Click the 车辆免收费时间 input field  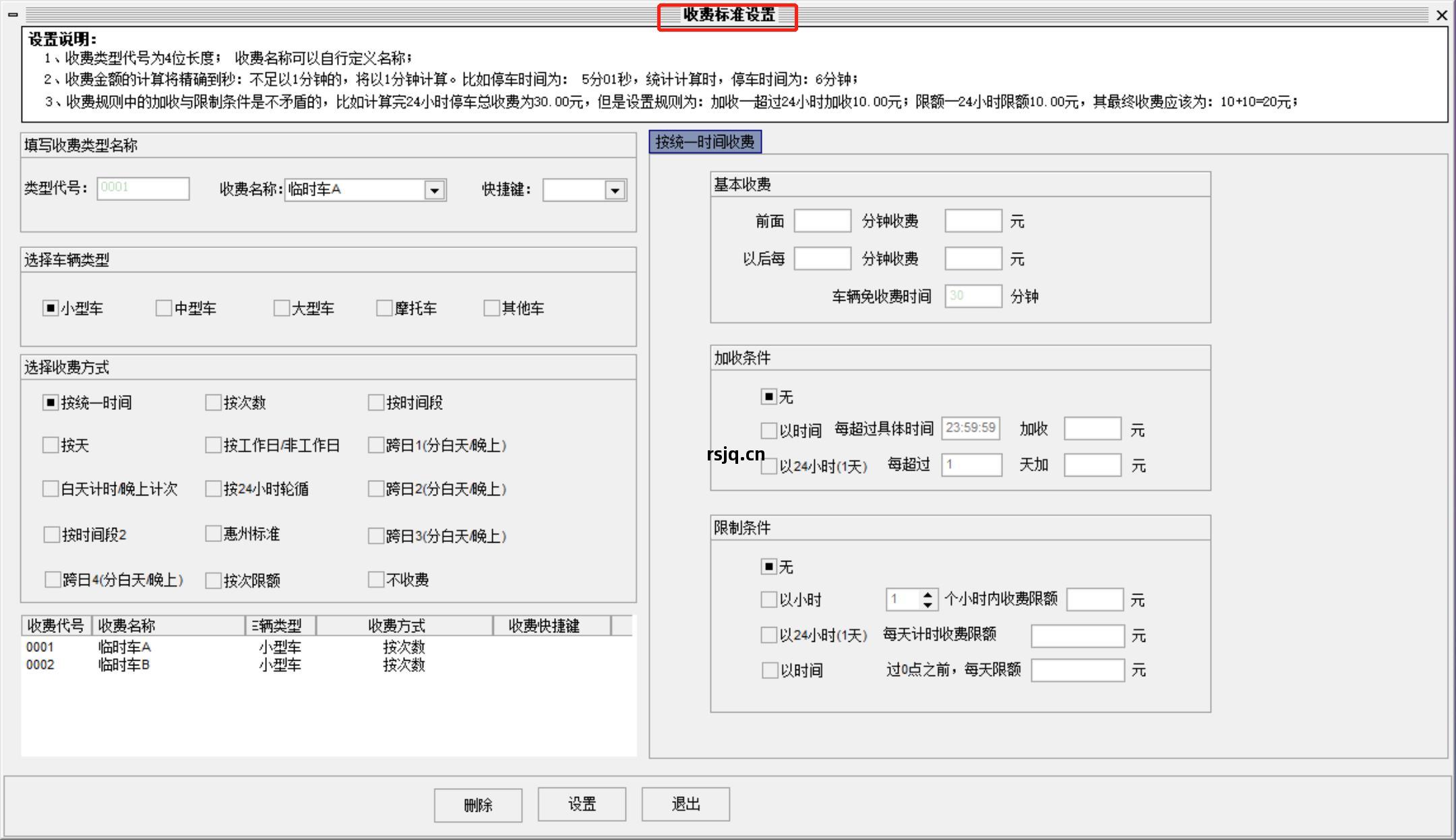973,296
